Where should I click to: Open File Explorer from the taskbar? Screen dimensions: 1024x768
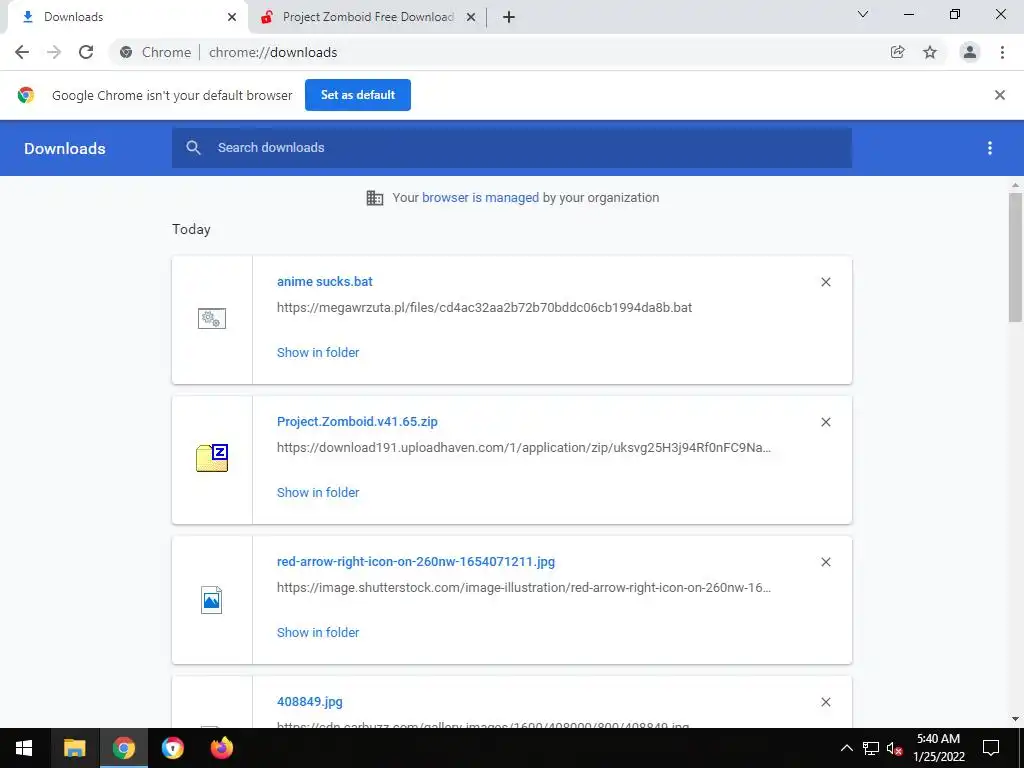(x=74, y=748)
